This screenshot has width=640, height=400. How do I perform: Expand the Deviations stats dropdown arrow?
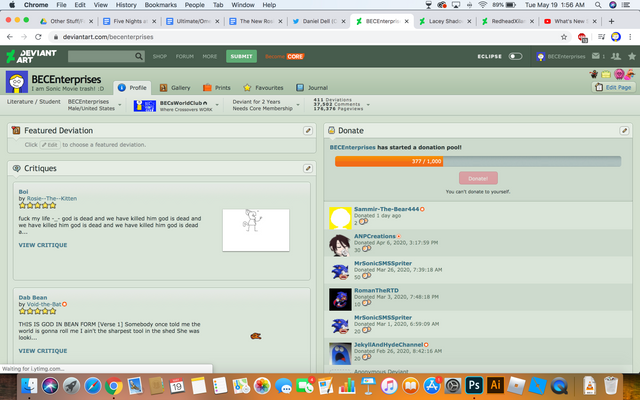pyautogui.click(x=368, y=105)
